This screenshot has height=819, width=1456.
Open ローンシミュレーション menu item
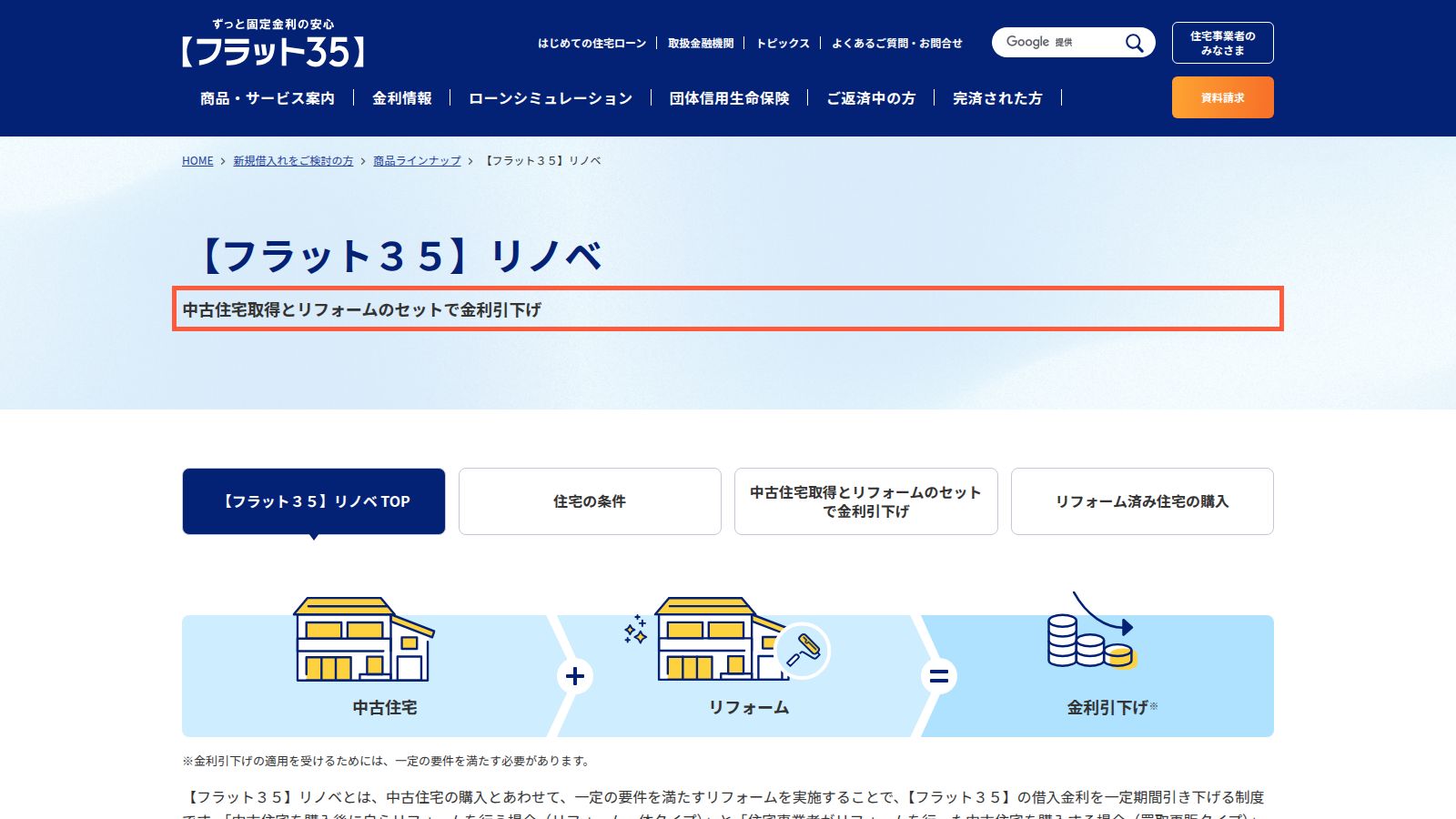(551, 98)
